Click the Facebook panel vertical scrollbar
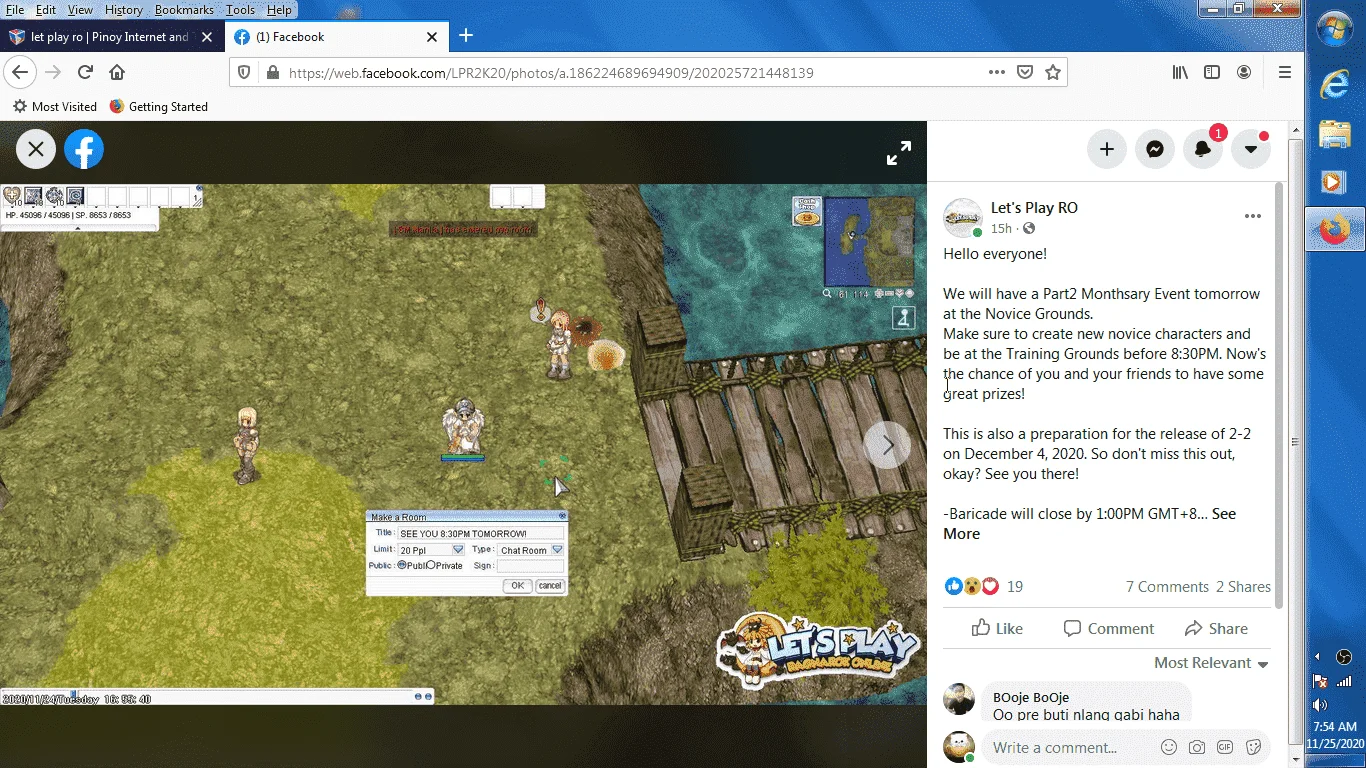Image resolution: width=1366 pixels, height=768 pixels. click(x=1279, y=395)
